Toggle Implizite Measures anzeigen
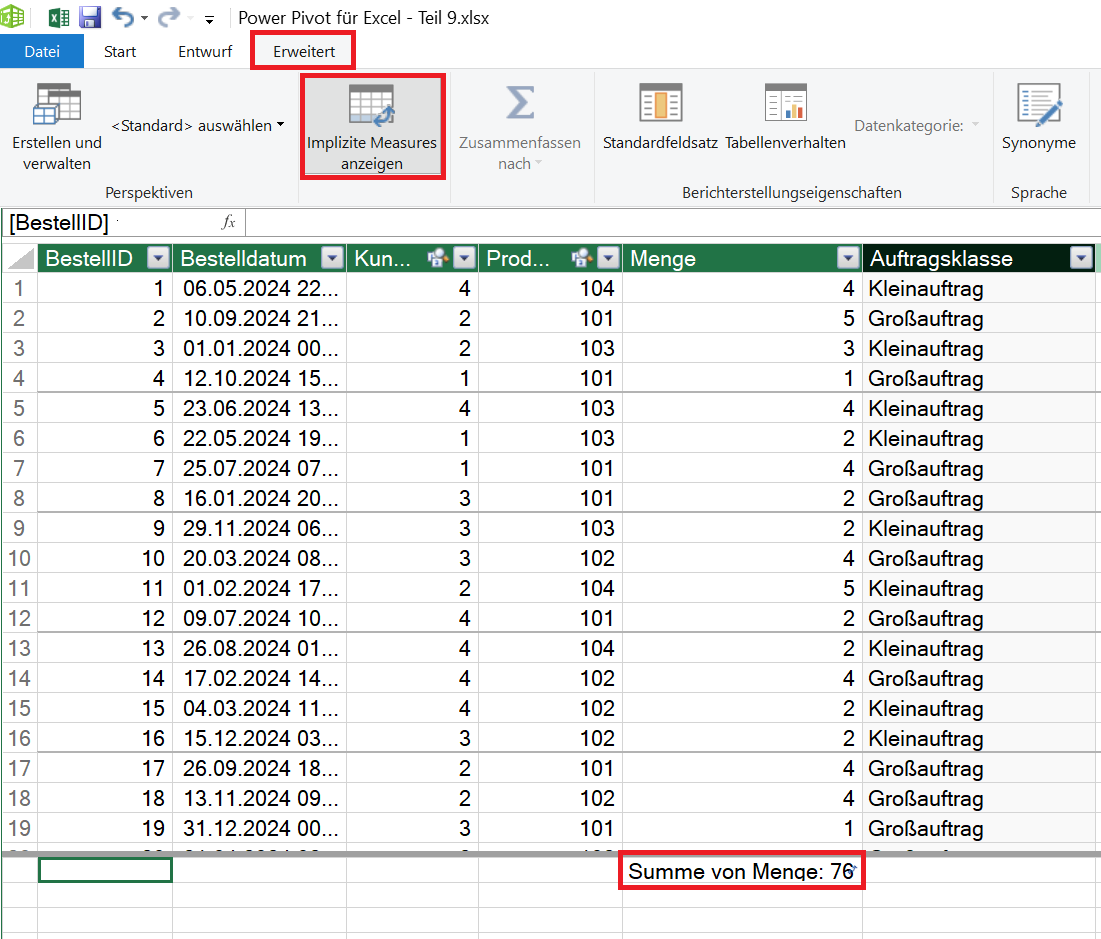Screen dimensions: 1101x939 372,126
